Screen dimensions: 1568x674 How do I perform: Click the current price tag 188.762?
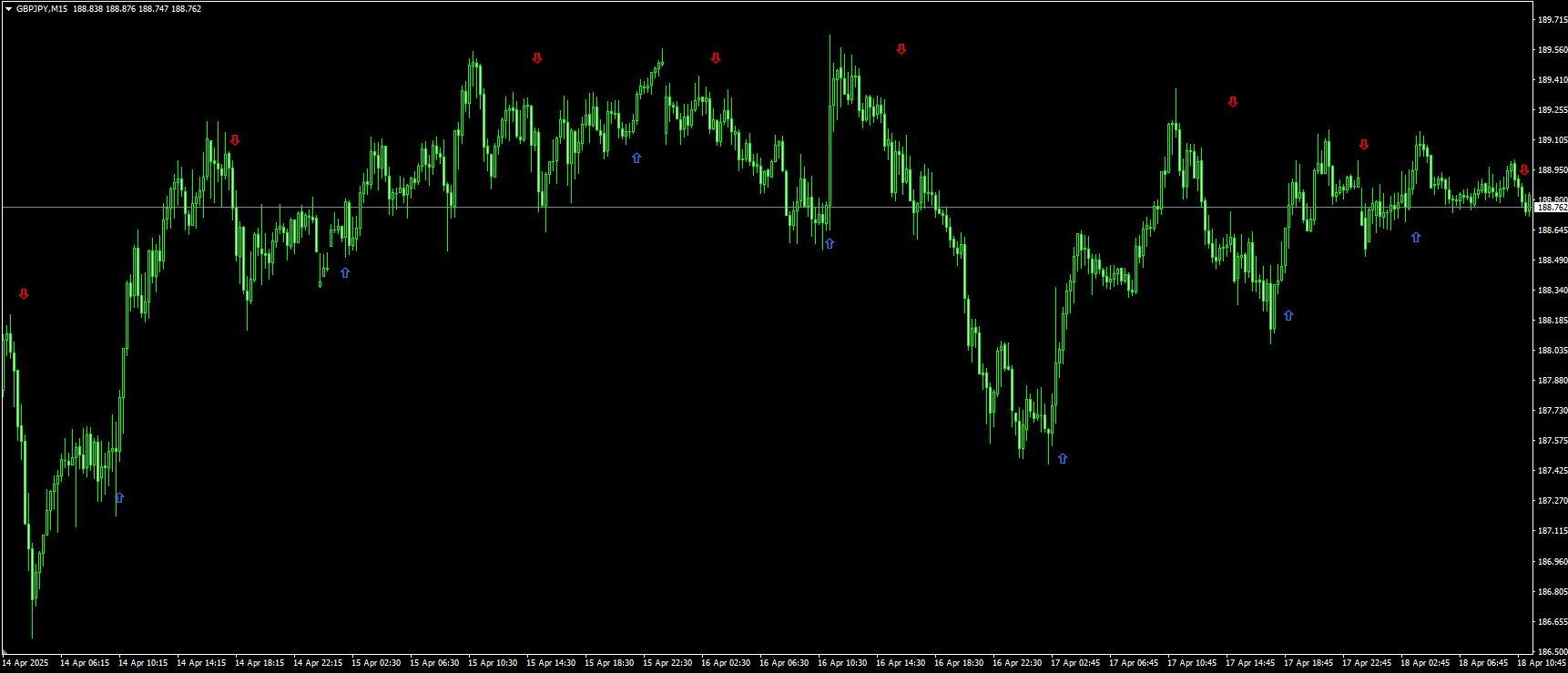tap(1552, 208)
